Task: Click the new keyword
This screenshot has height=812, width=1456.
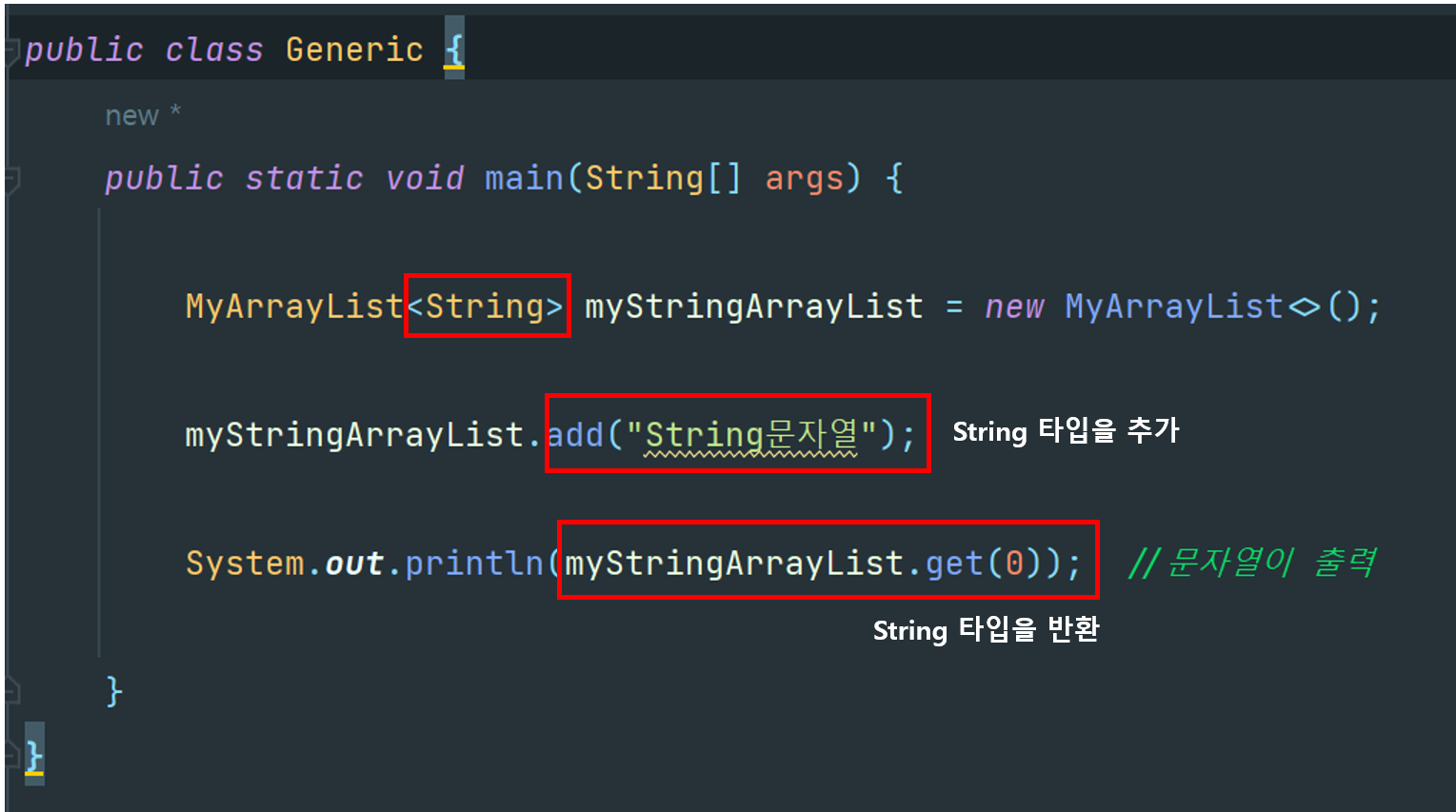Action: (x=1014, y=307)
